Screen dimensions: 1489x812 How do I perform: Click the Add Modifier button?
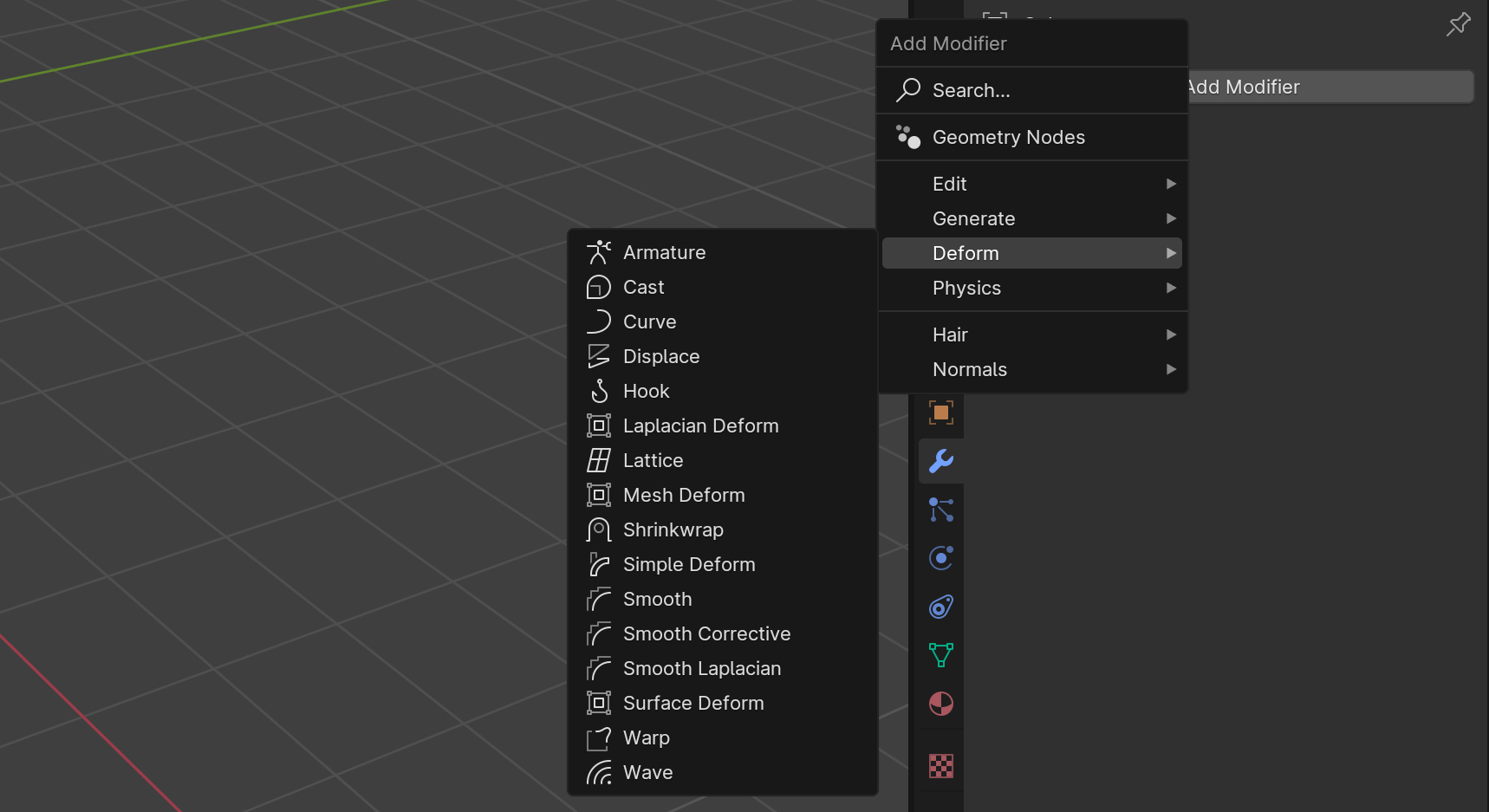(1330, 87)
